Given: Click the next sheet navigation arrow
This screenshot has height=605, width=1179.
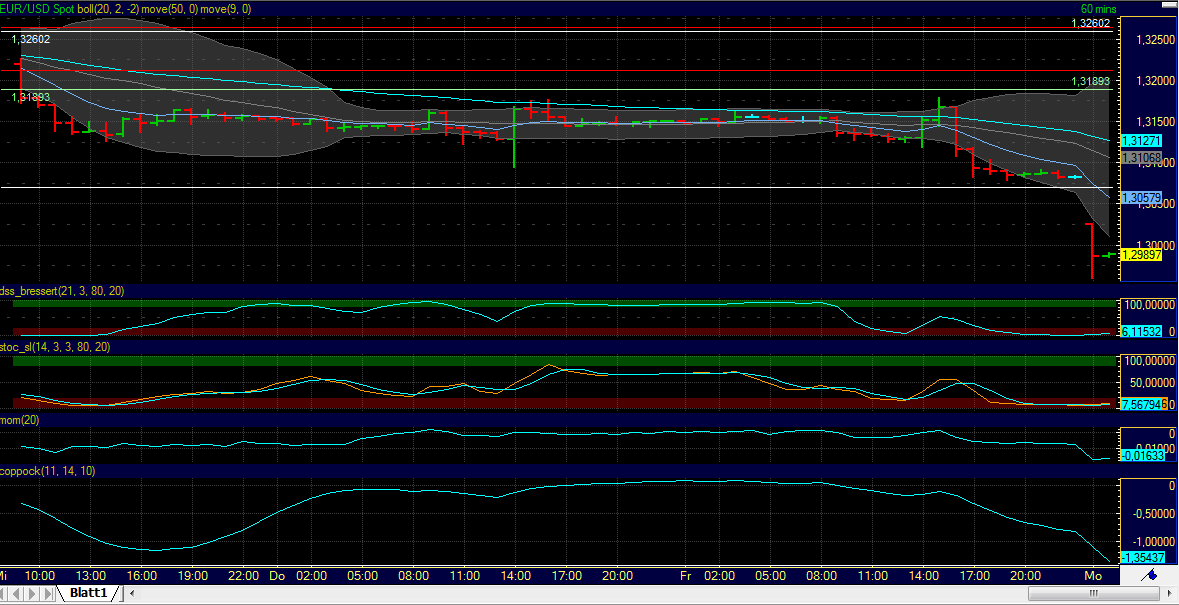Looking at the screenshot, I should point(31,592).
